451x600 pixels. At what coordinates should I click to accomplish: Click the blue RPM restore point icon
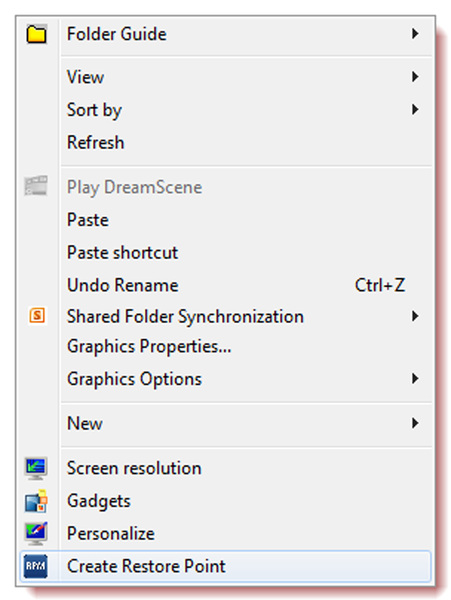point(36,566)
